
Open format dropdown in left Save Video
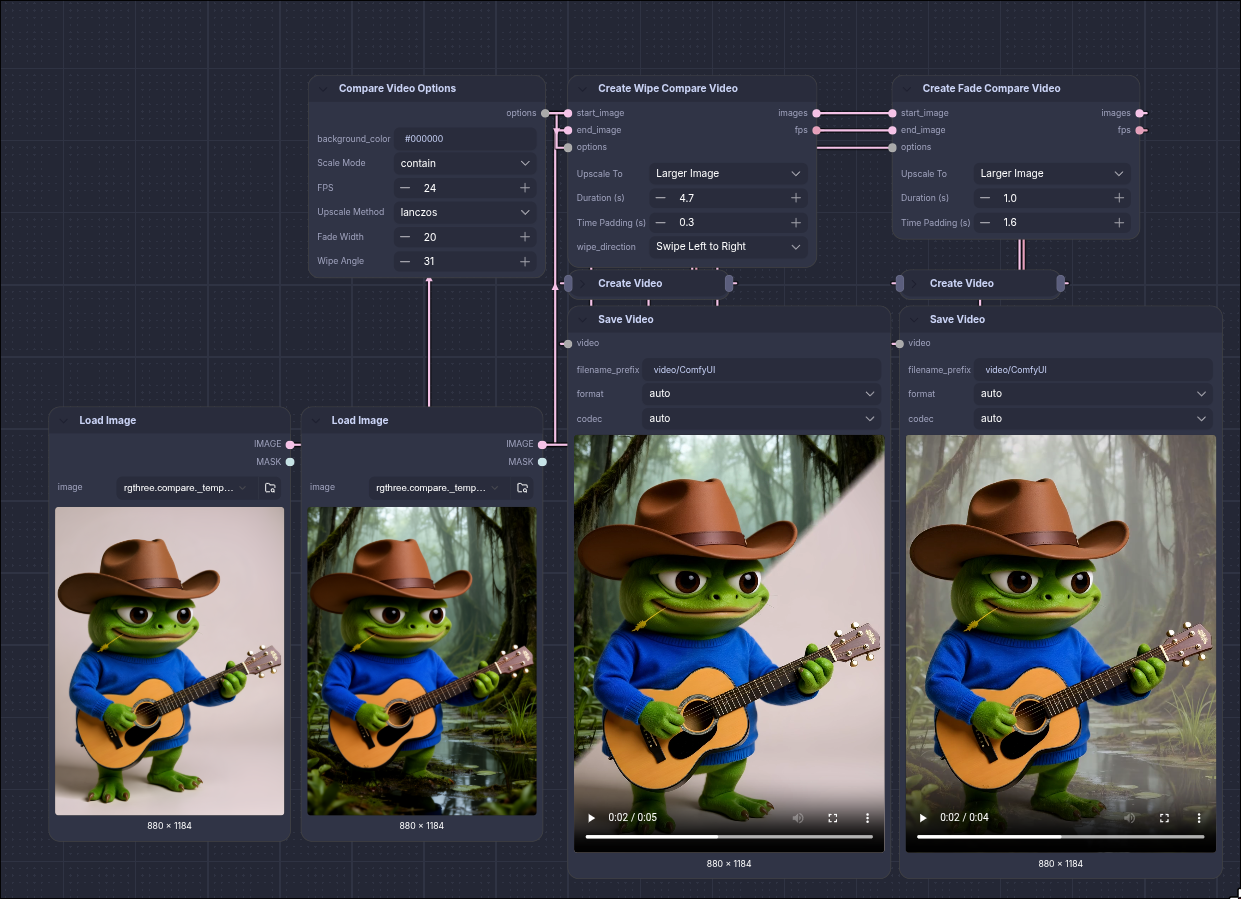(761, 394)
